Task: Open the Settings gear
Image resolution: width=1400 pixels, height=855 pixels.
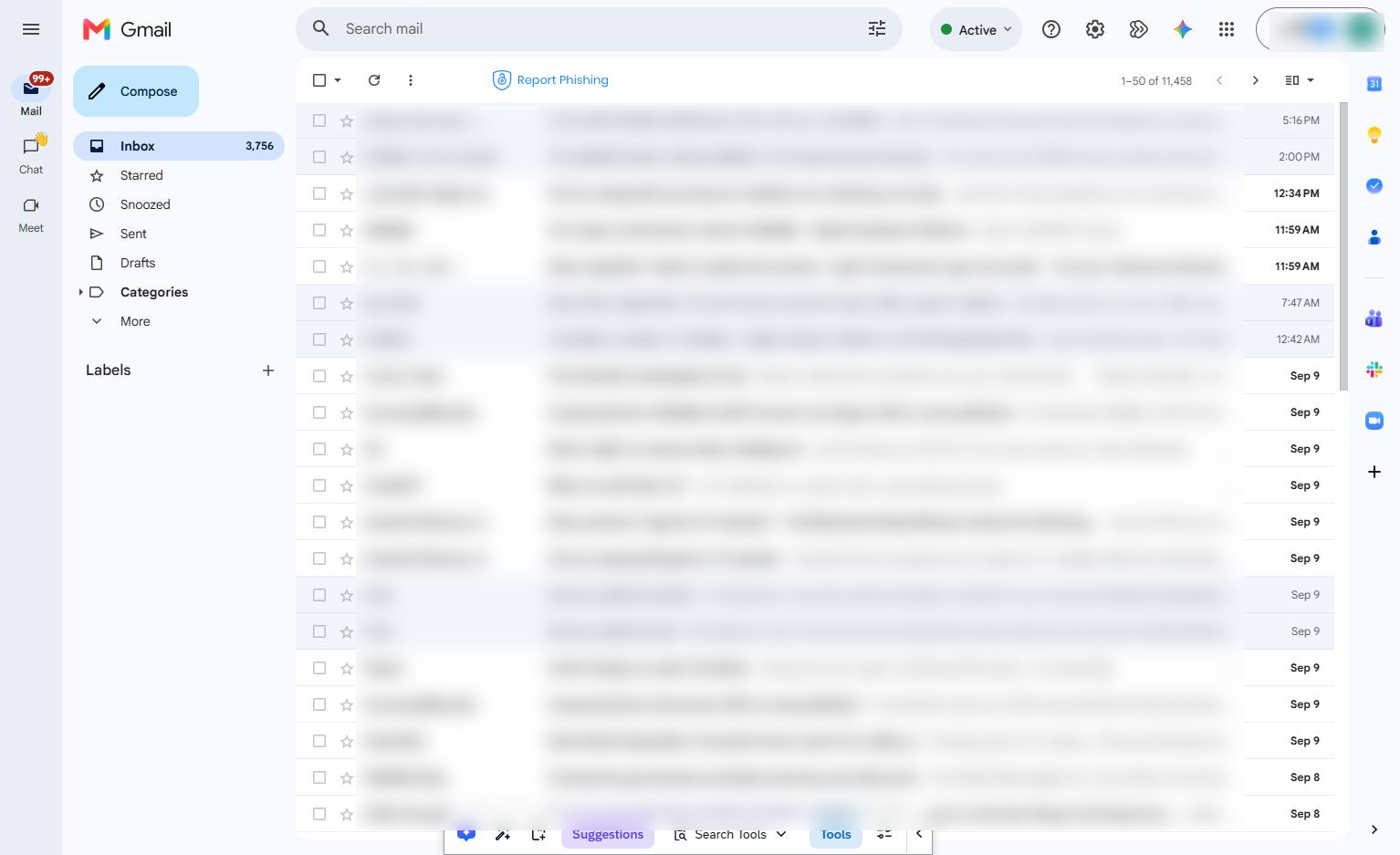Action: click(x=1095, y=29)
